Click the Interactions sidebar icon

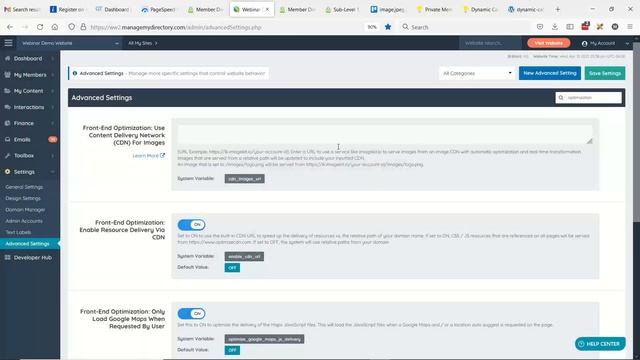7,107
